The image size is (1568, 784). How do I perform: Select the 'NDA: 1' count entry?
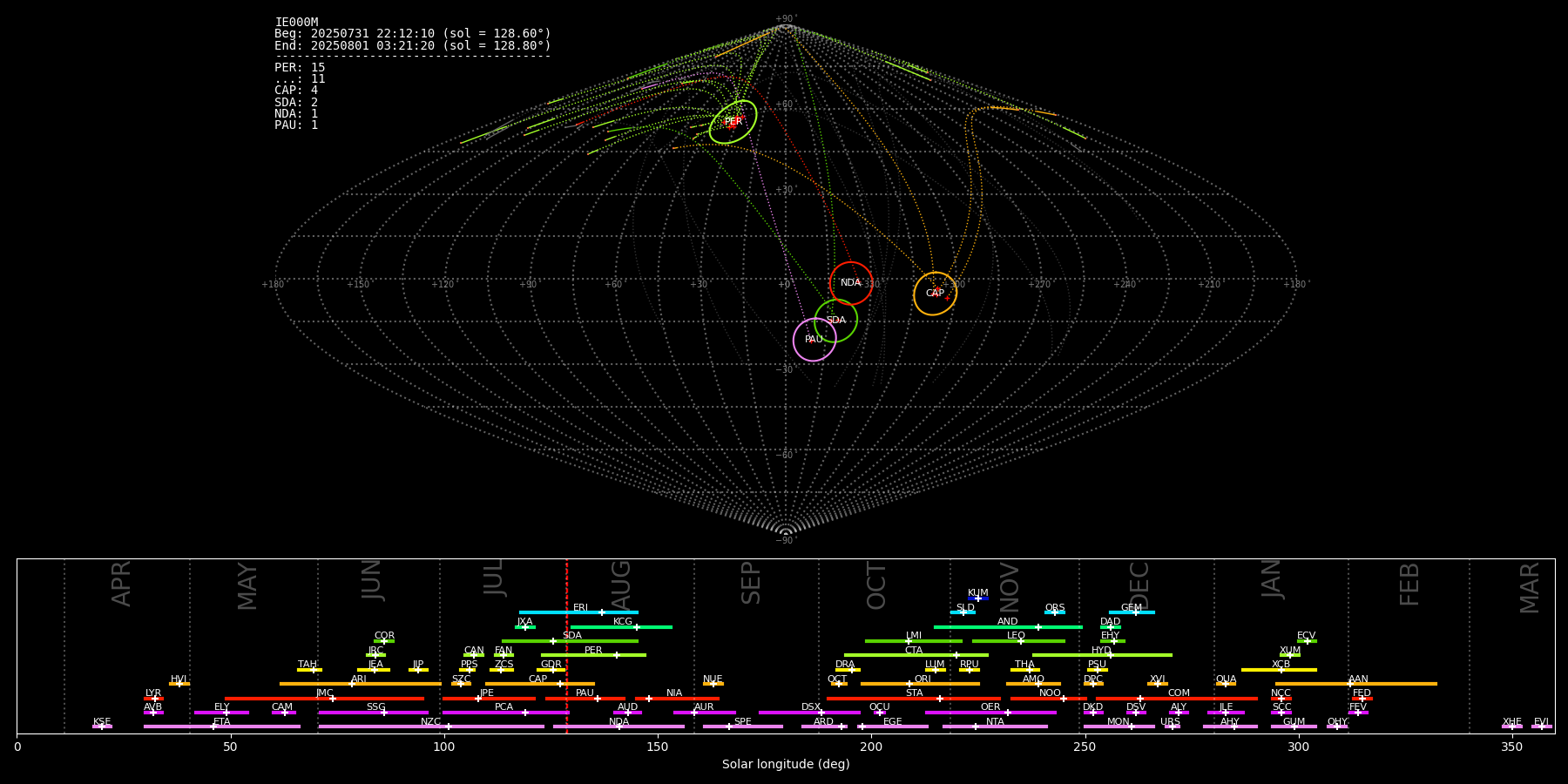coord(296,113)
